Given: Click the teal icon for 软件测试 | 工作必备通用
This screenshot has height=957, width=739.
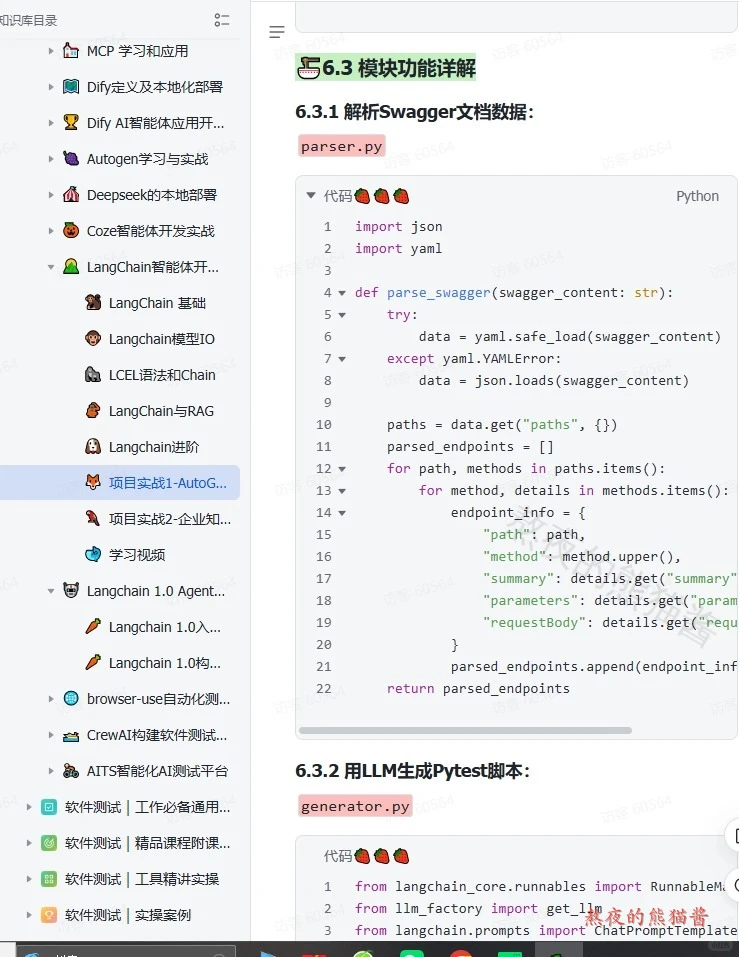Looking at the screenshot, I should [x=49, y=807].
